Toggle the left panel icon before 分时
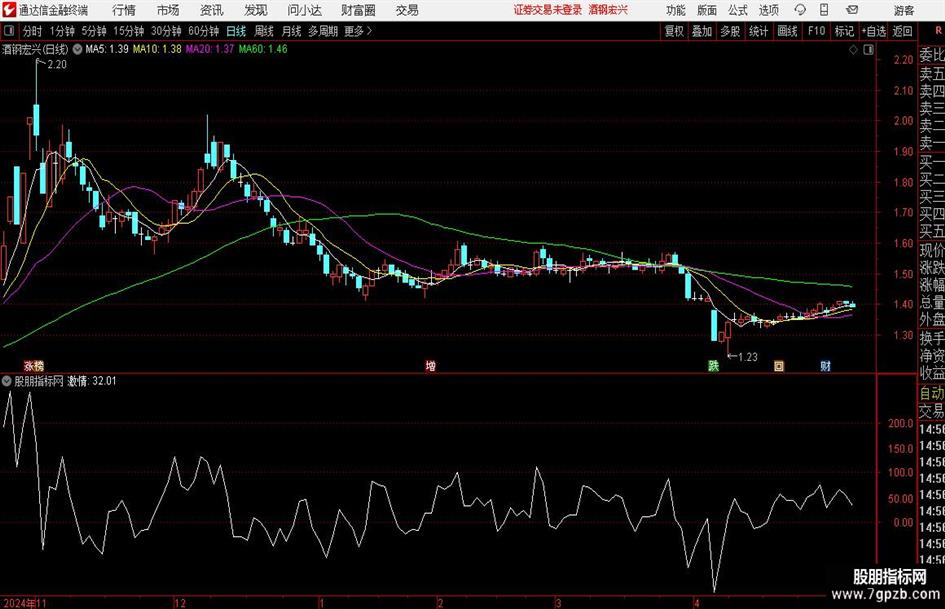This screenshot has width=945, height=609. click(9, 31)
